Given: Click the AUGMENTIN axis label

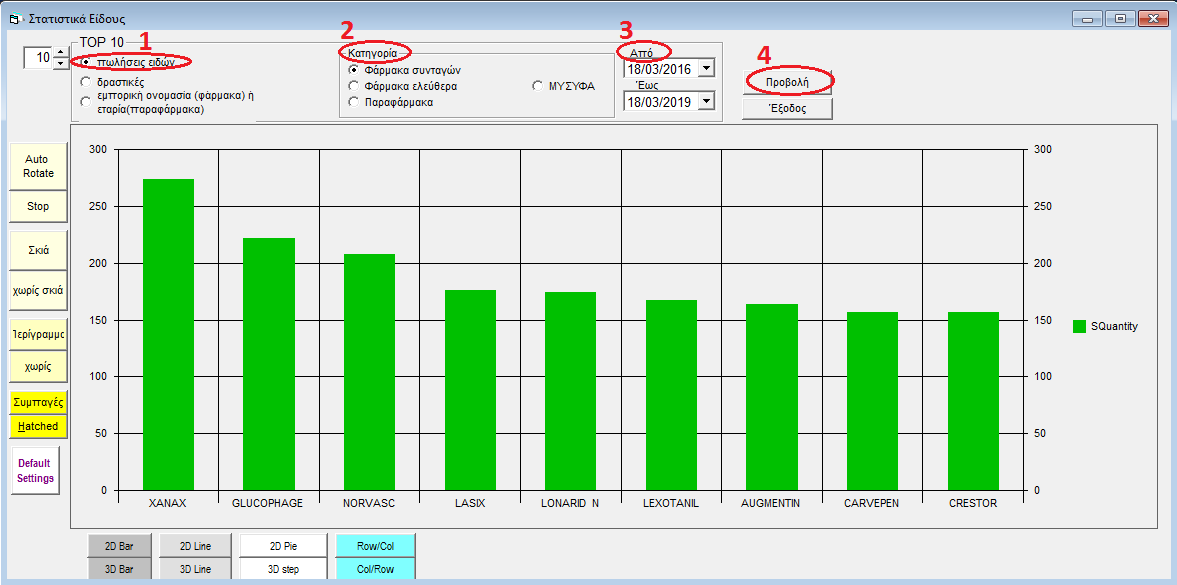Looking at the screenshot, I should [x=772, y=503].
